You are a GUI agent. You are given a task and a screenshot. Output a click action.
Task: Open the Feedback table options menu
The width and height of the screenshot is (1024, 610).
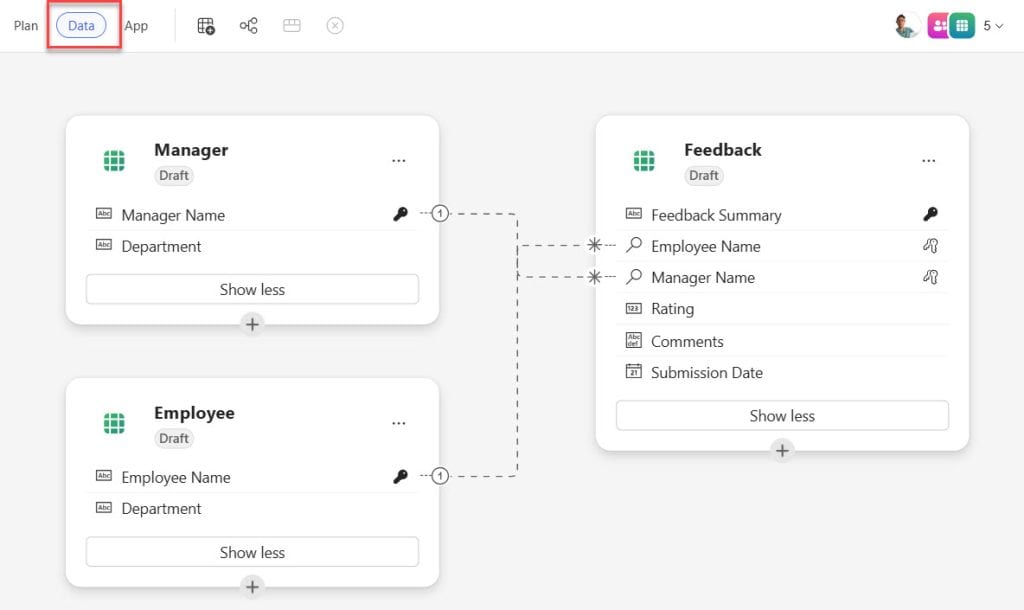coord(929,160)
